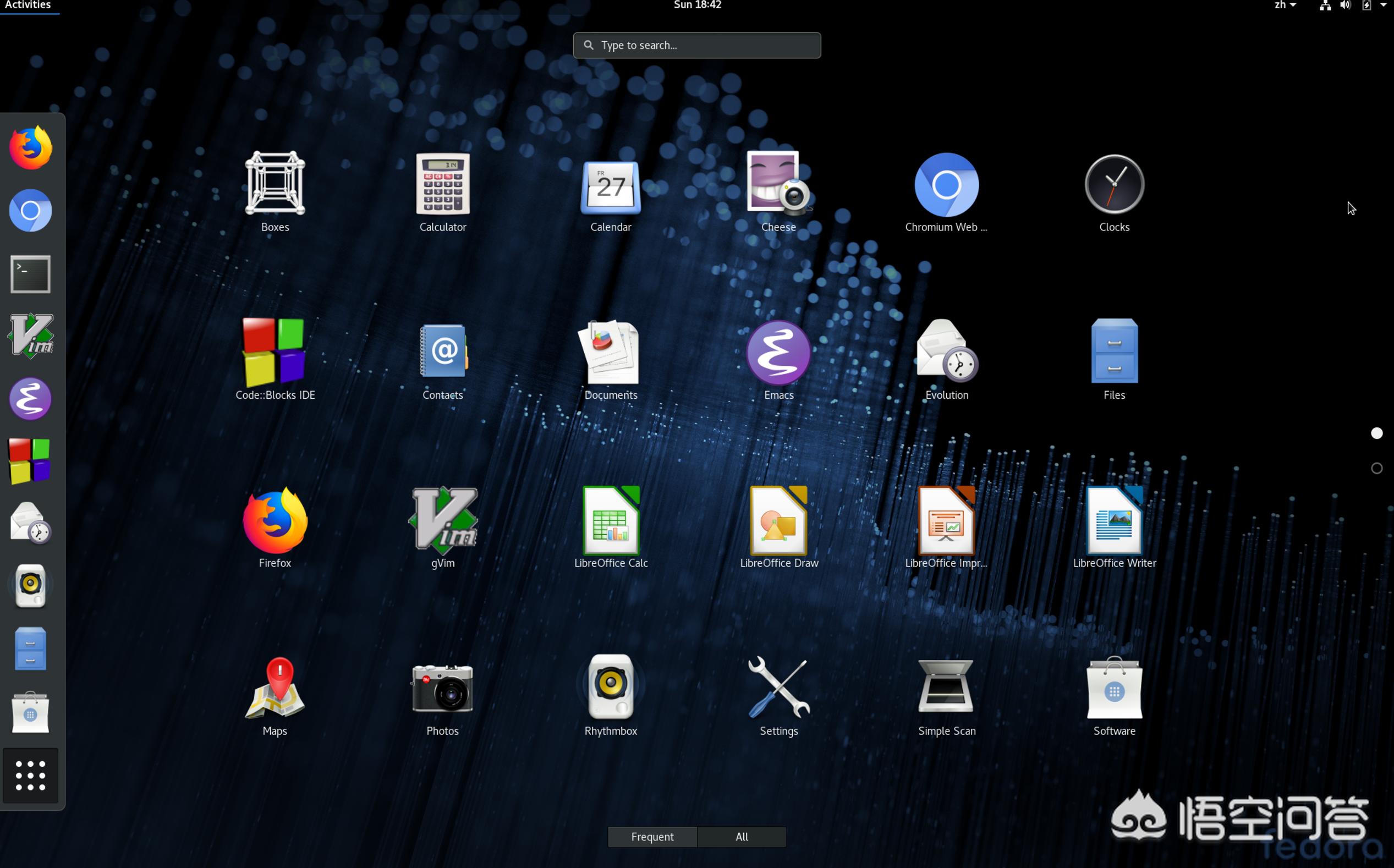Screen dimensions: 1394x868
Task: Click the Files cabinet icon in the dock
Action: pos(30,649)
